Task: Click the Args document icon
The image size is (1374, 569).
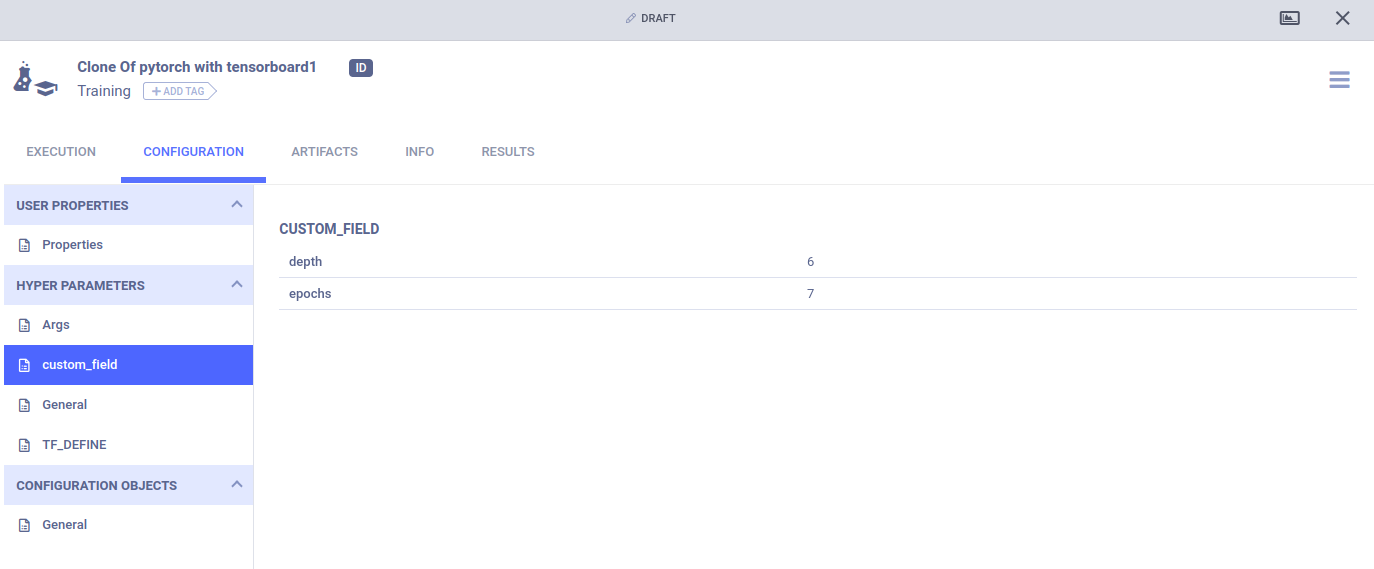Action: coord(25,325)
